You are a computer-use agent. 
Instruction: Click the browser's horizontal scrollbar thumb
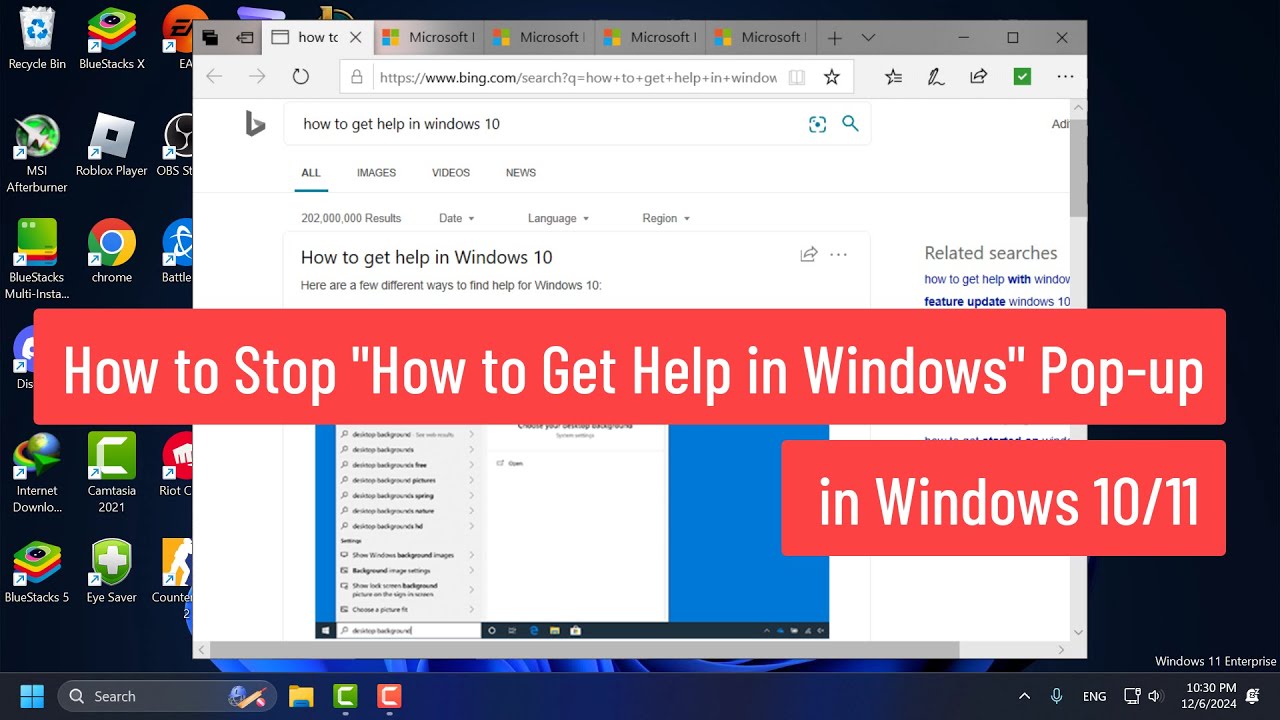click(x=585, y=650)
